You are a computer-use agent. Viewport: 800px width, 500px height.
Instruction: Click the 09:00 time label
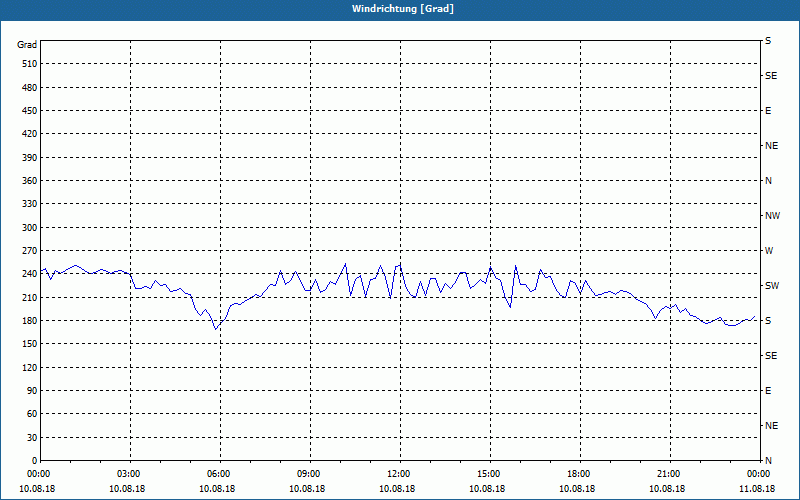(x=310, y=474)
